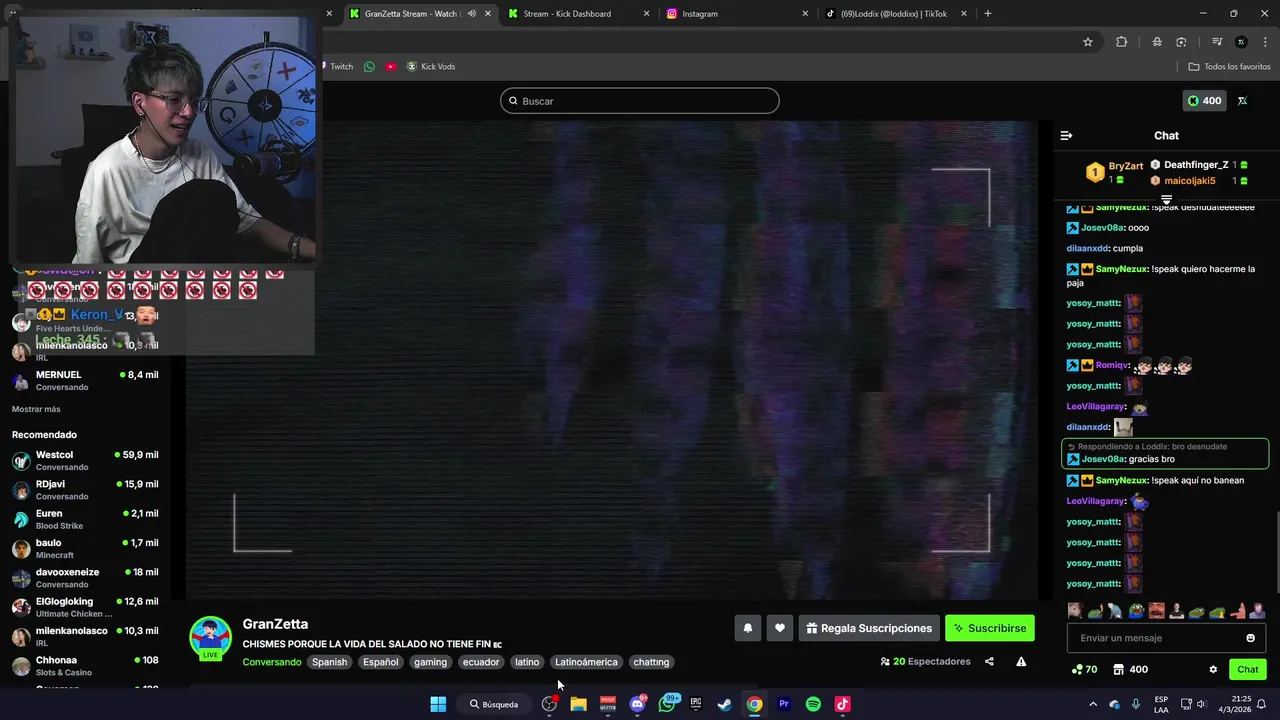
Task: Mute the GranZetta Stream tab audio
Action: click(x=471, y=14)
